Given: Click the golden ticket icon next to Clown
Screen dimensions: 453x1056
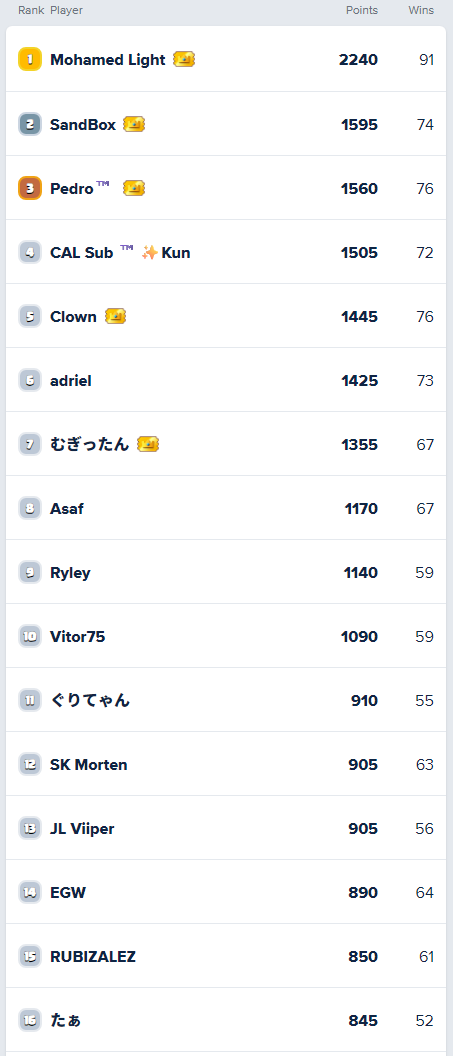Looking at the screenshot, I should pos(115,316).
